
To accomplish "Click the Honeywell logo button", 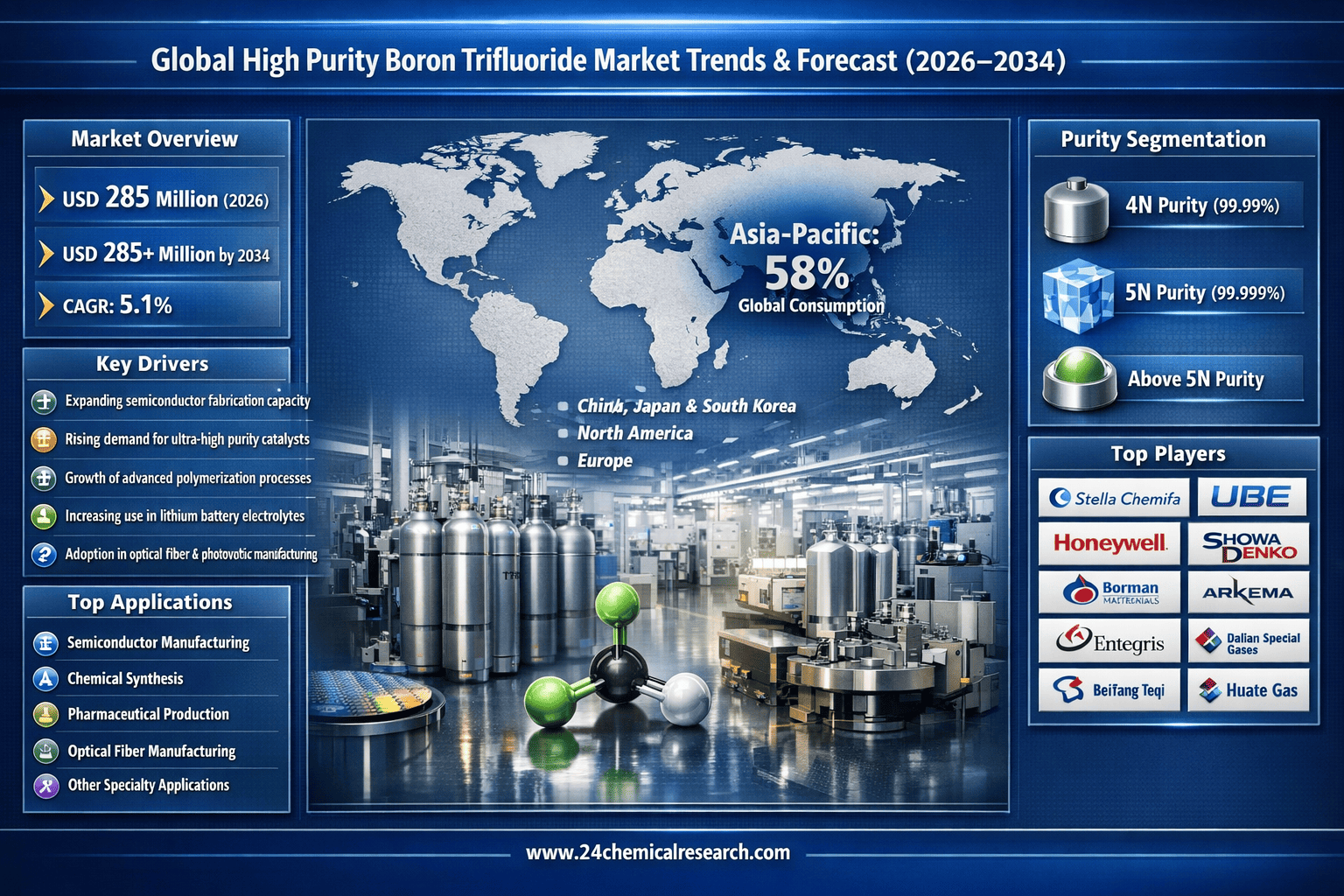I will [1109, 543].
